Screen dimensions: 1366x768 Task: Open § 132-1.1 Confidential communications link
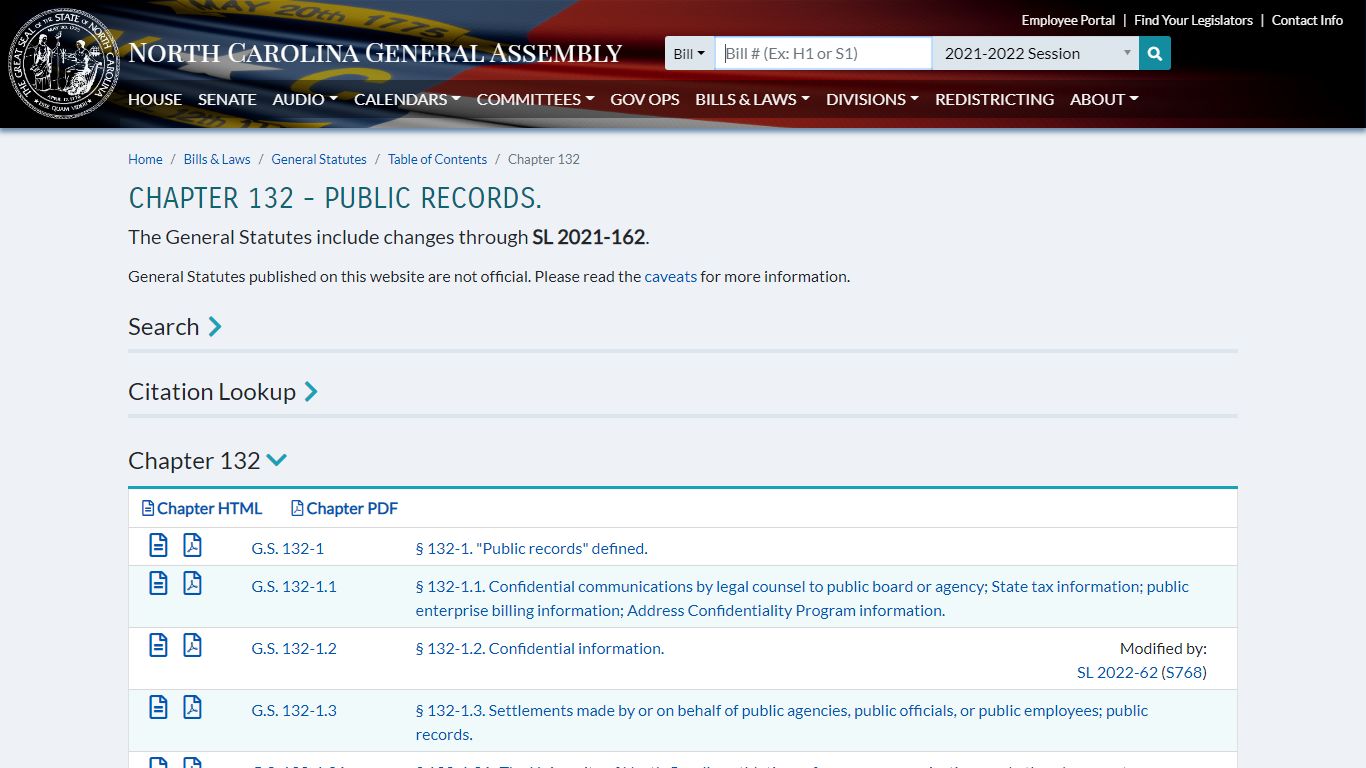coord(802,598)
